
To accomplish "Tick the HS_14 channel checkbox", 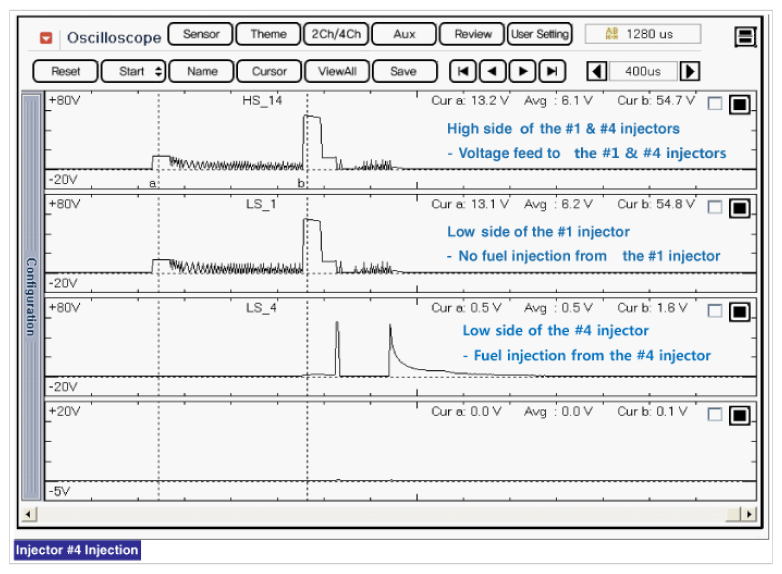I will click(x=714, y=104).
